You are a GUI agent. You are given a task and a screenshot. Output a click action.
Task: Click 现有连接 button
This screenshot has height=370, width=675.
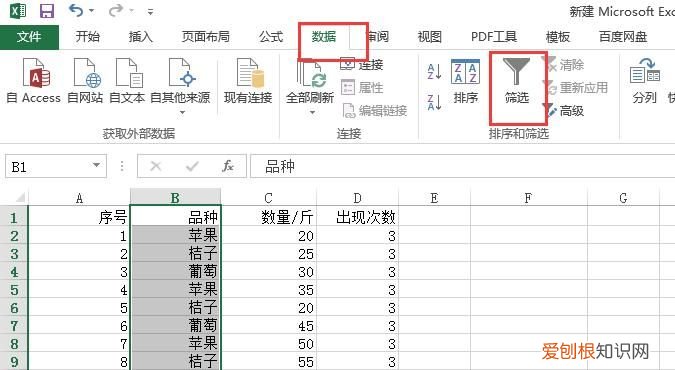point(248,81)
